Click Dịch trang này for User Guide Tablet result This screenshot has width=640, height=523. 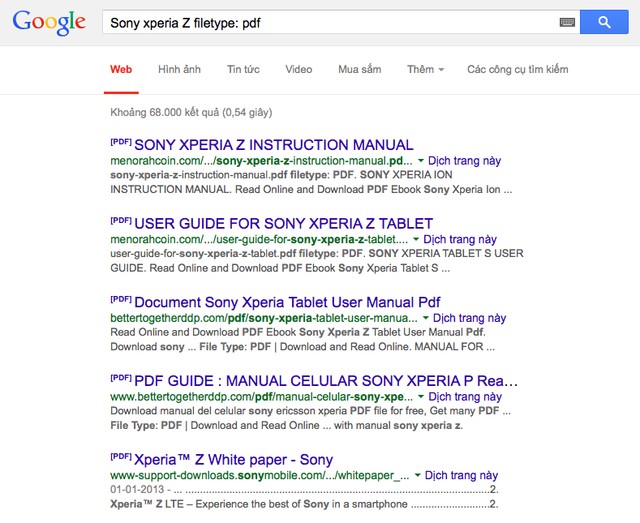click(460, 239)
